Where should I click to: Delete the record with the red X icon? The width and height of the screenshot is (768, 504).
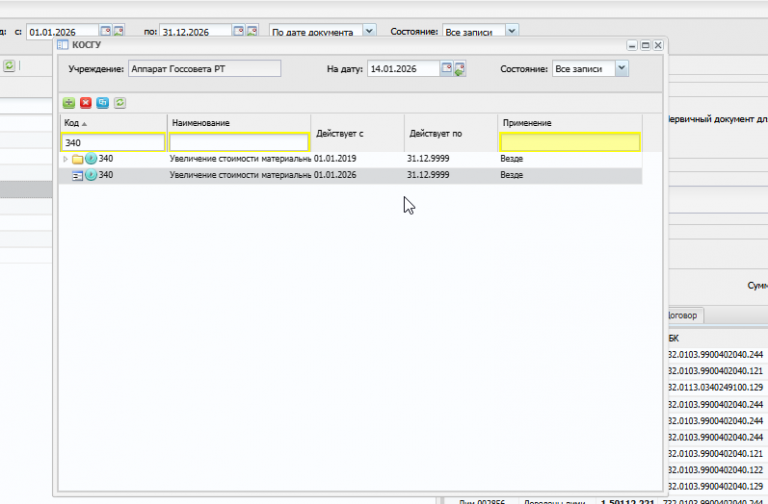point(86,103)
